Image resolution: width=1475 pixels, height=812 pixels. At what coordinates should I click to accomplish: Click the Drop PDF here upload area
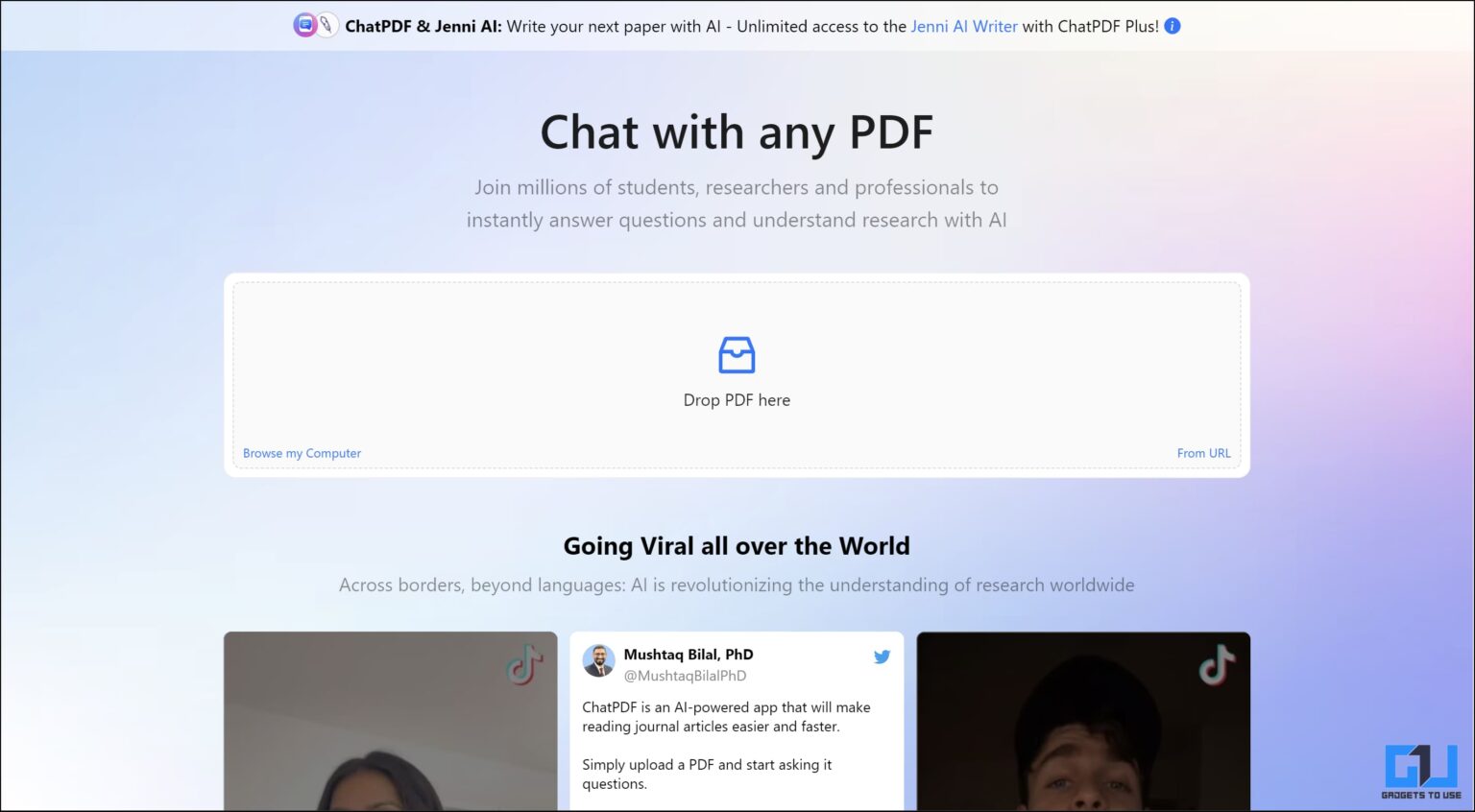point(737,374)
